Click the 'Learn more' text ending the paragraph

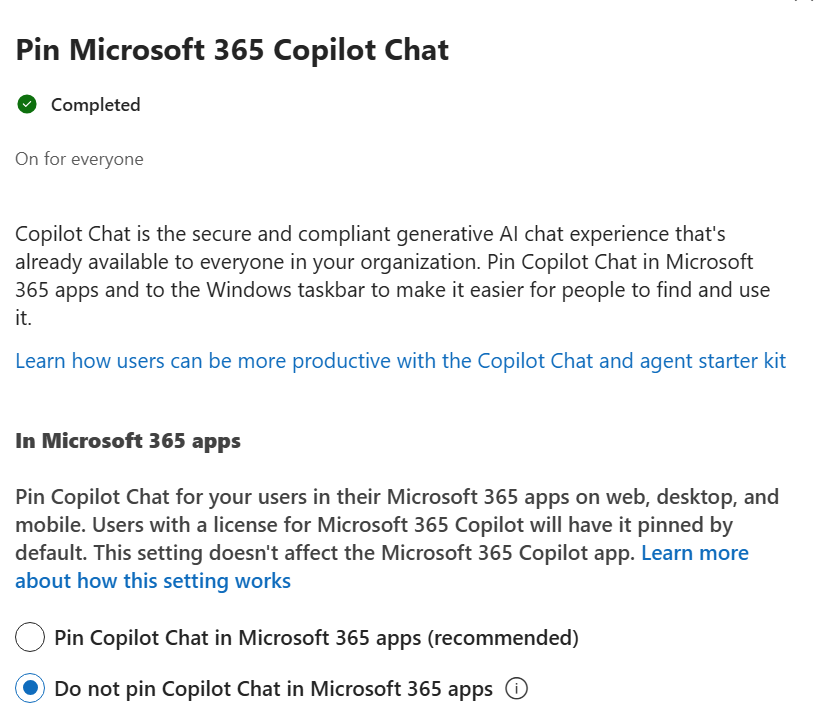pos(695,553)
